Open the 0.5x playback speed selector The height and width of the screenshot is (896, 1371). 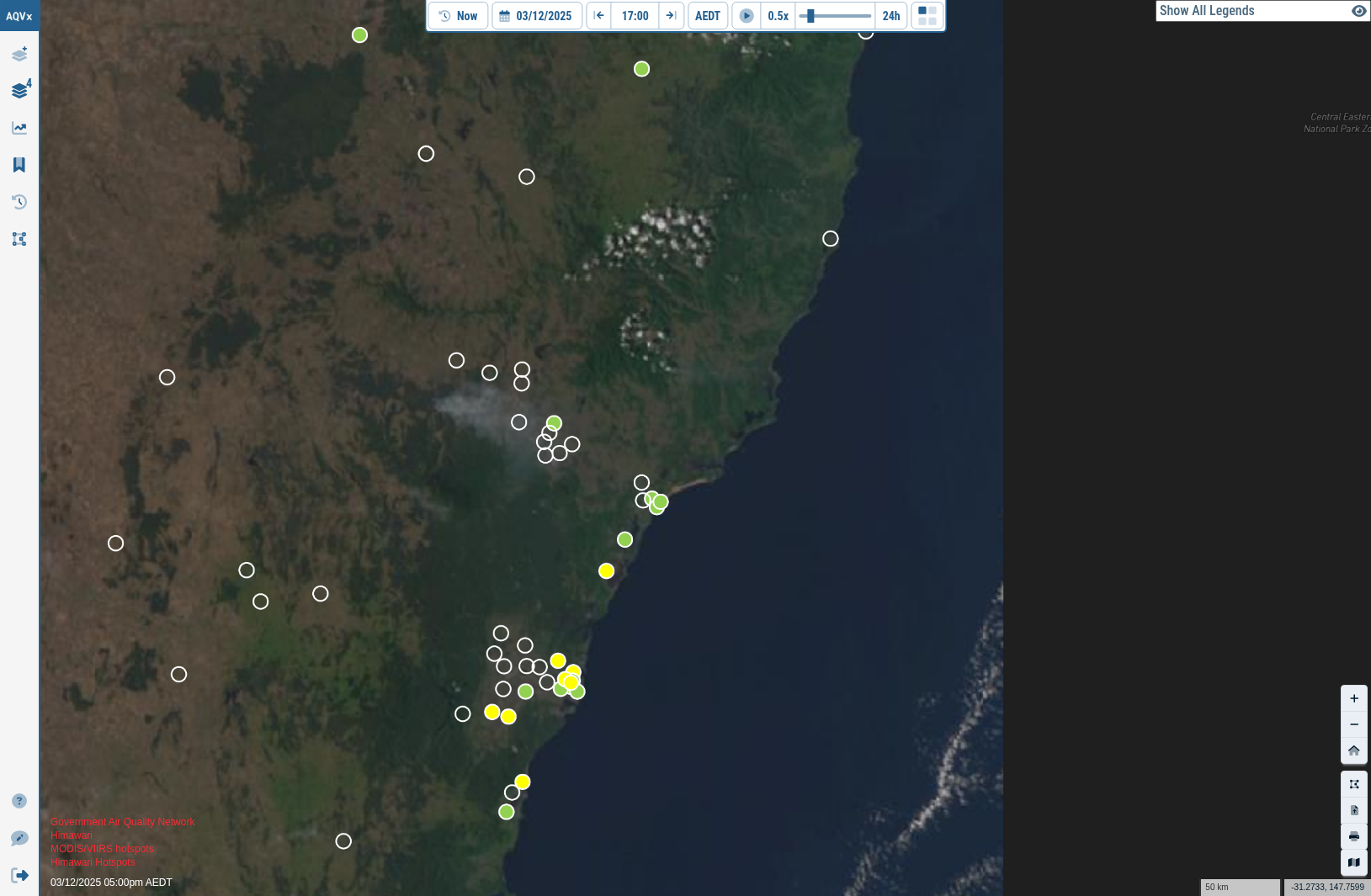tap(778, 16)
